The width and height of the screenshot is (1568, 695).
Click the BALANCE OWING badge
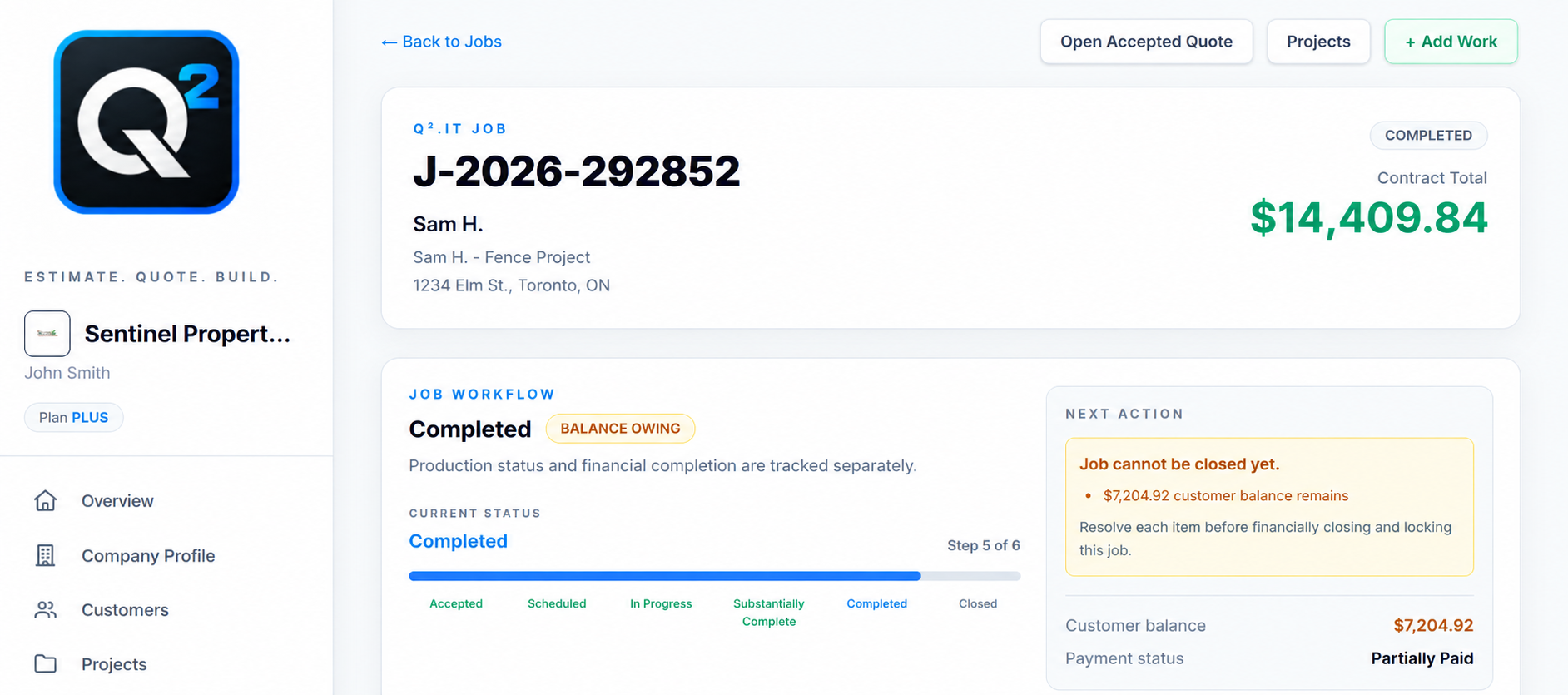click(620, 429)
